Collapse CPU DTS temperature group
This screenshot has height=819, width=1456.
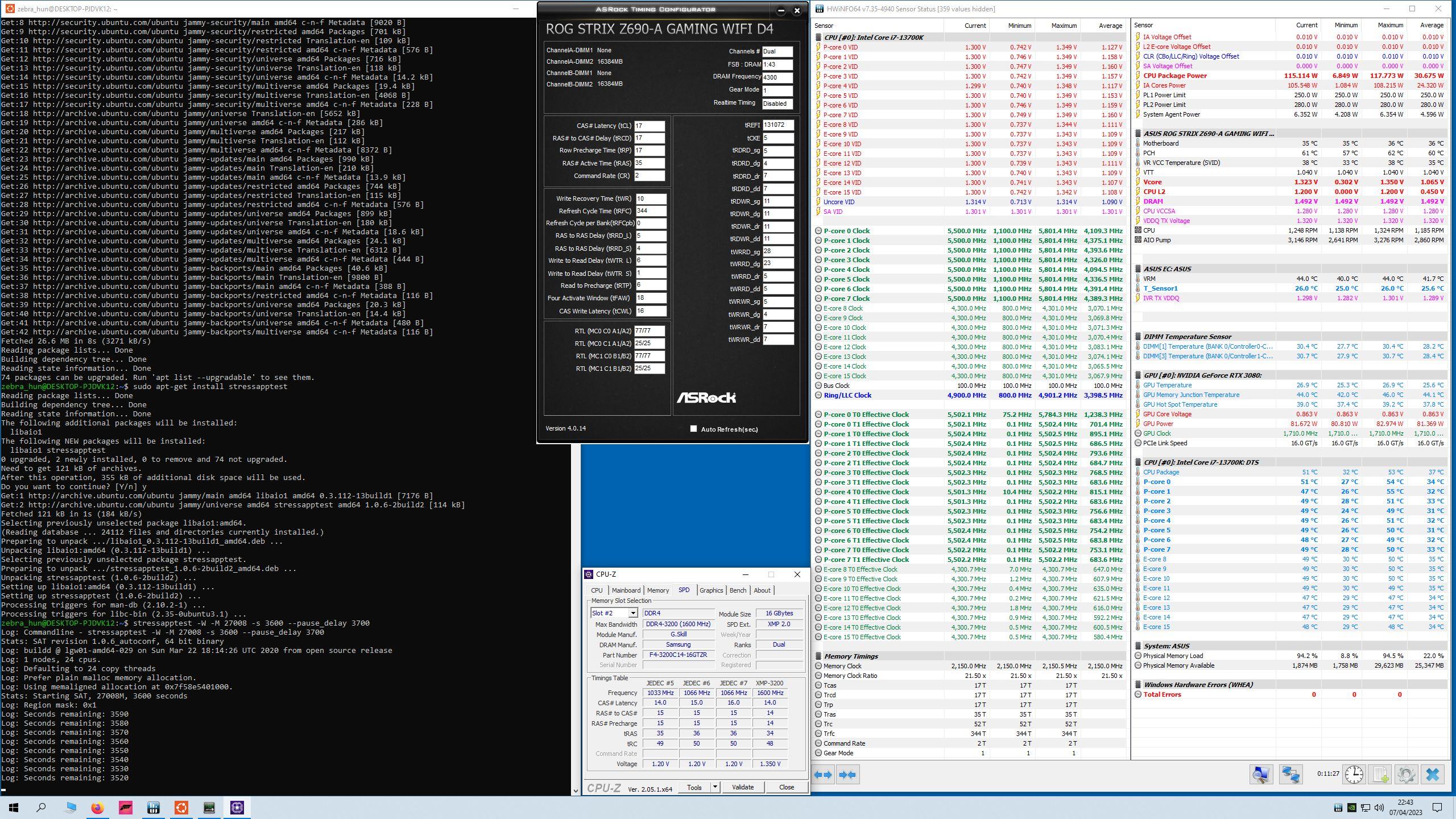(x=1138, y=462)
